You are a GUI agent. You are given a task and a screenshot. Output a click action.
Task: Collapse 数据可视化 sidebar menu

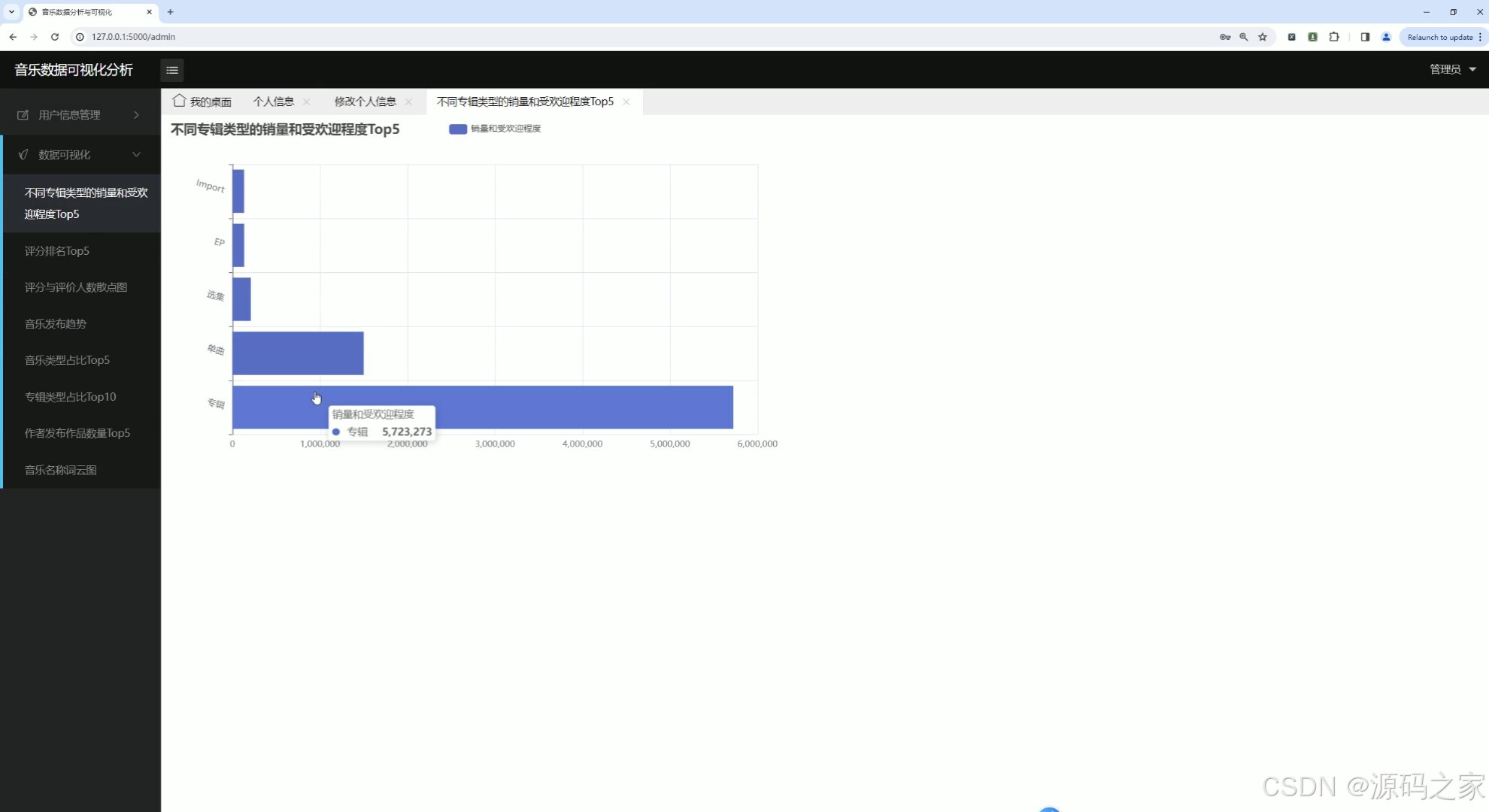(80, 155)
